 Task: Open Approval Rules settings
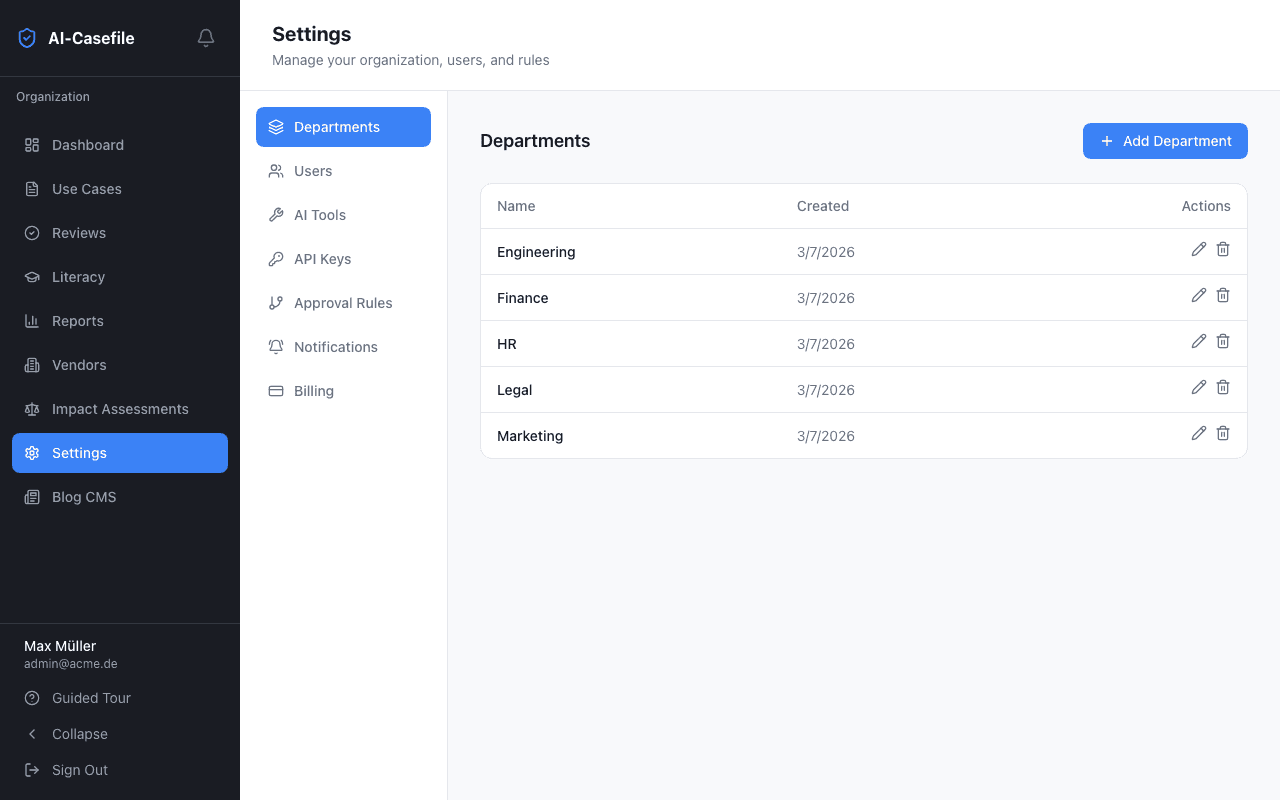342,303
